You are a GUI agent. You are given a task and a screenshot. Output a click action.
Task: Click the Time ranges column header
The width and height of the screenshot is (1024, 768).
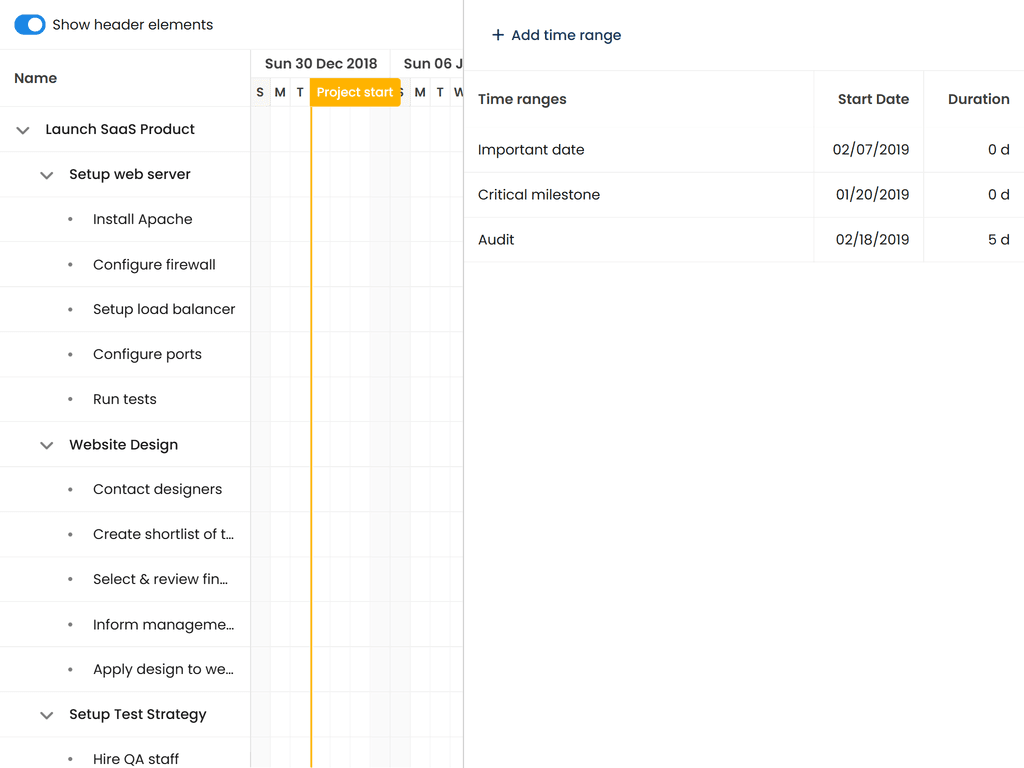(522, 99)
